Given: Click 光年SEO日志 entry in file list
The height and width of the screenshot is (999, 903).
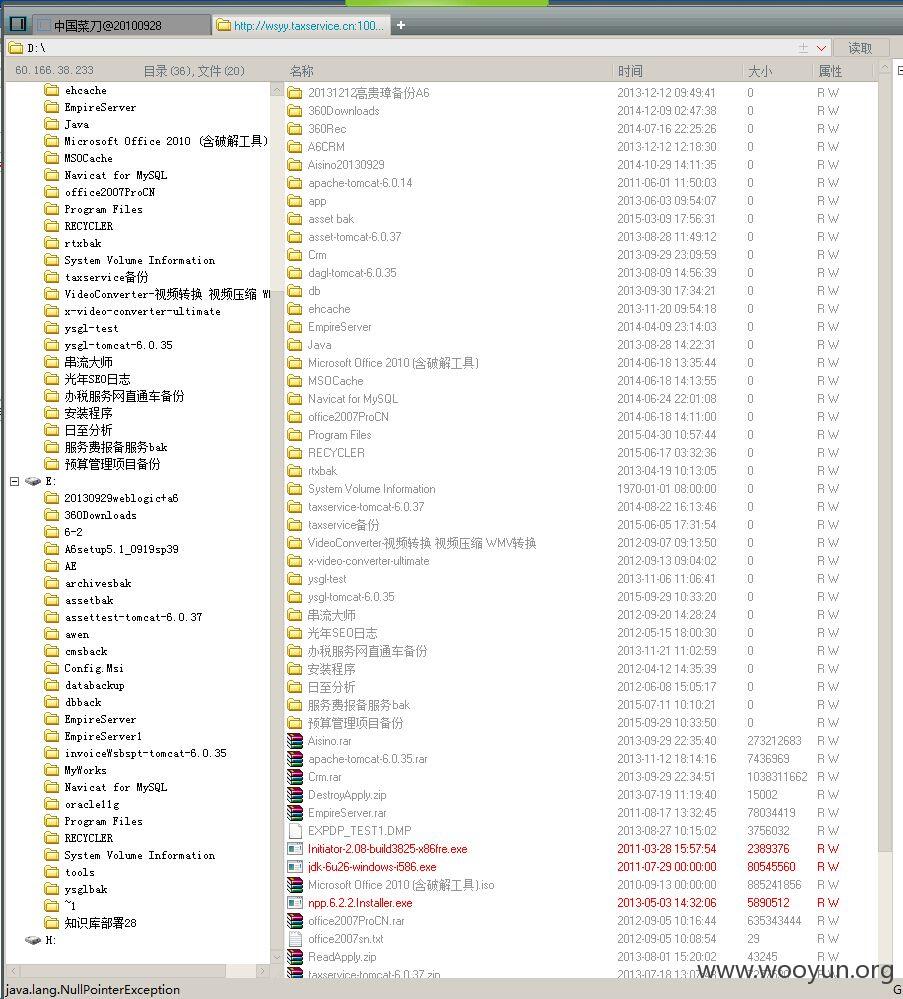Looking at the screenshot, I should tap(342, 633).
